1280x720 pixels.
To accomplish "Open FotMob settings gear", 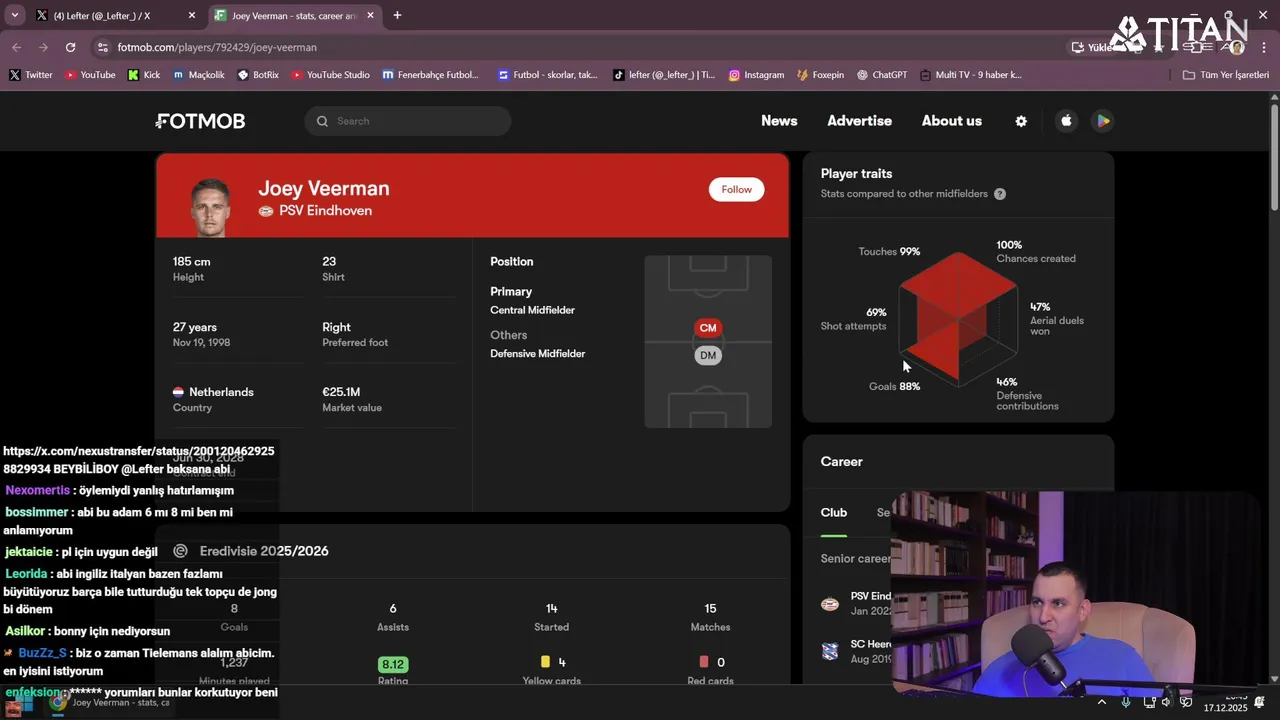I will (1021, 121).
